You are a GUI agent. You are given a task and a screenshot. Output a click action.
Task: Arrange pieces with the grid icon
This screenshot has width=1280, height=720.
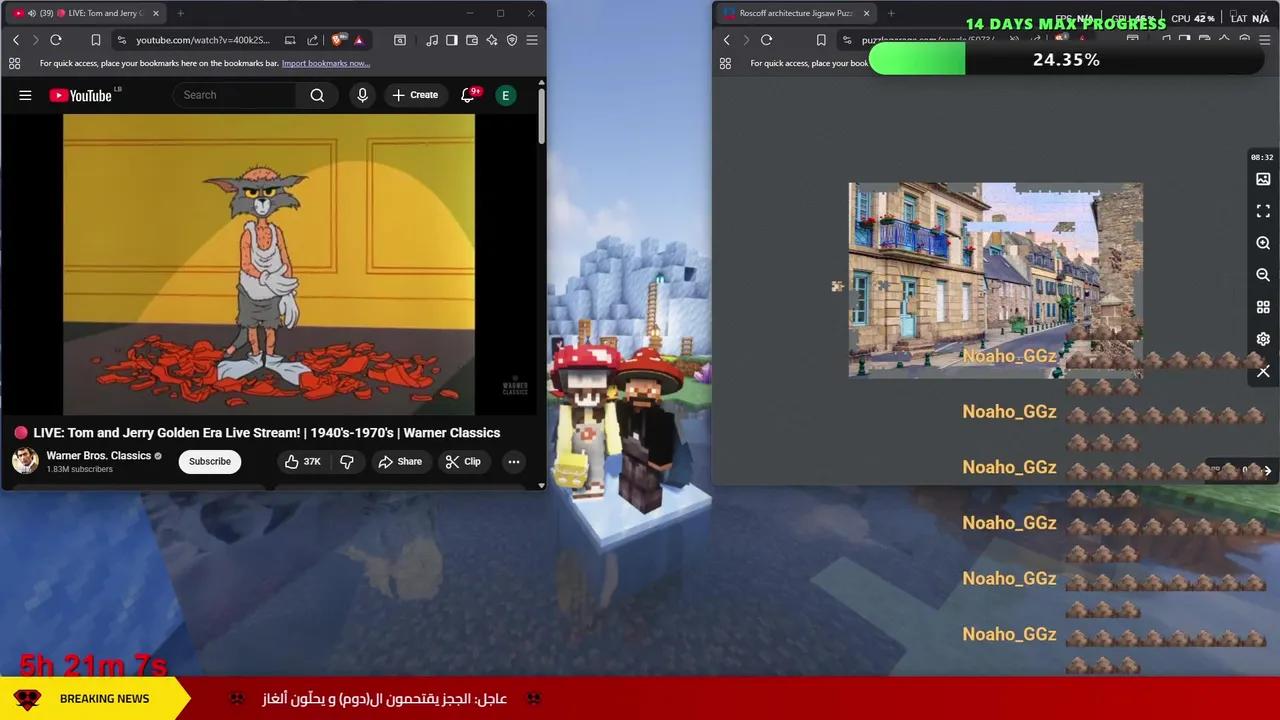1263,307
